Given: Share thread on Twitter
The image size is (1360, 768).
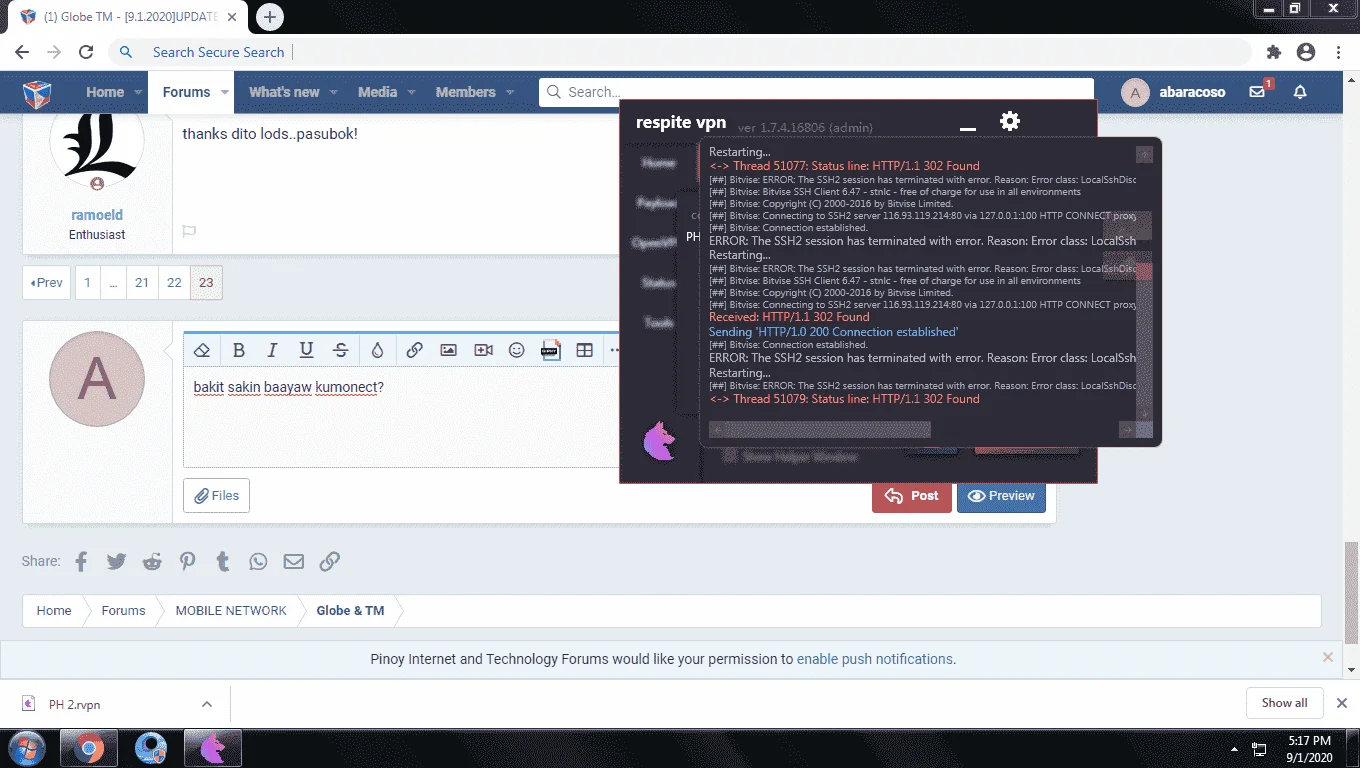Looking at the screenshot, I should tap(117, 561).
